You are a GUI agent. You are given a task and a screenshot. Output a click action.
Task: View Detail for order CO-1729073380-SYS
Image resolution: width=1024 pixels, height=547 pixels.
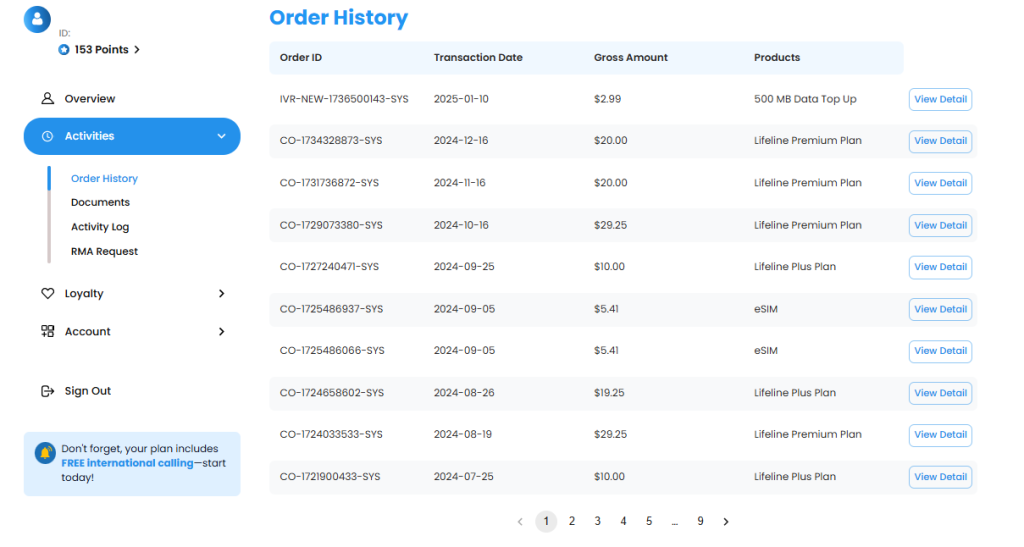940,225
